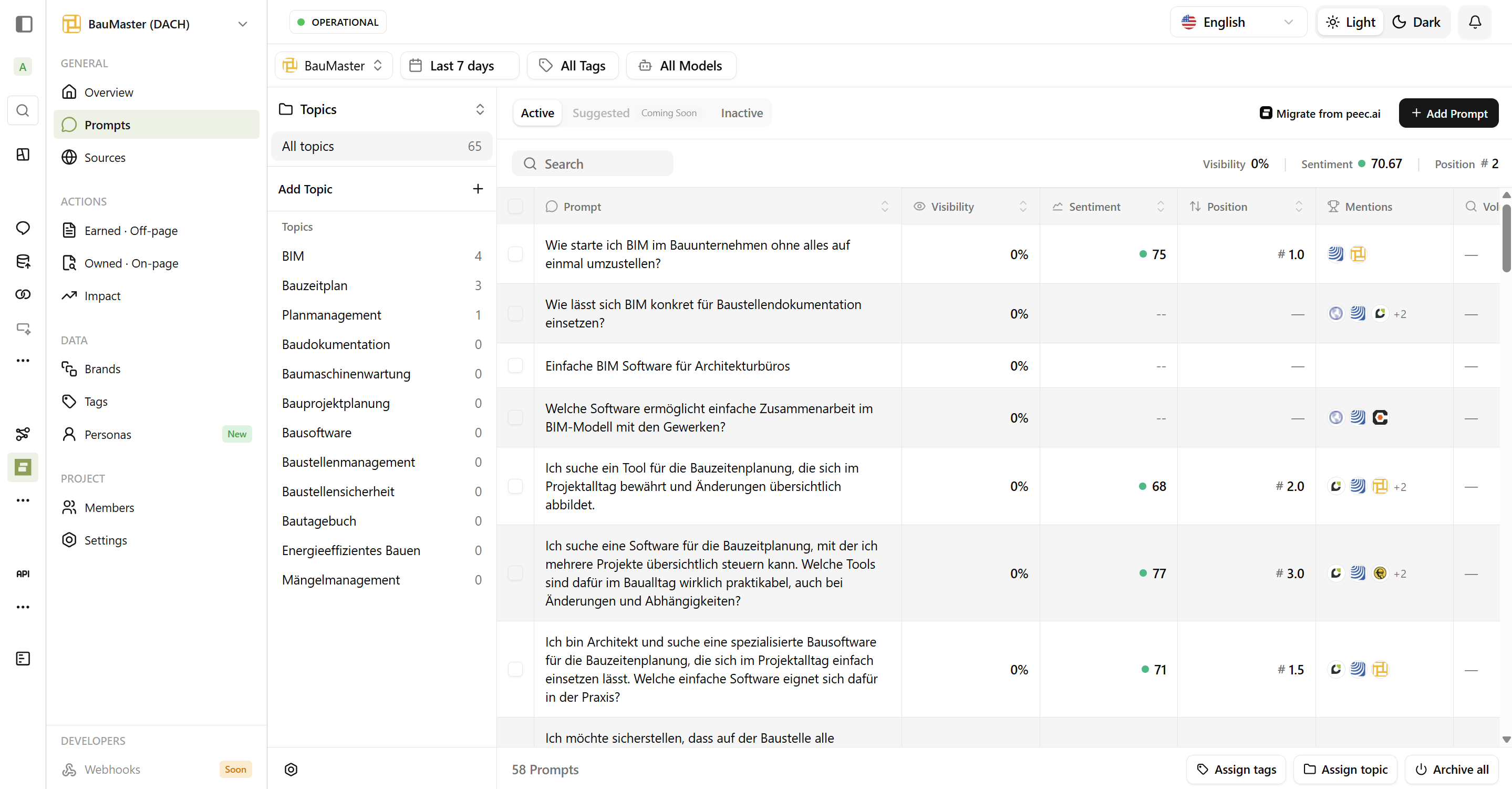
Task: Click the API icon in the left rail
Action: [x=23, y=573]
